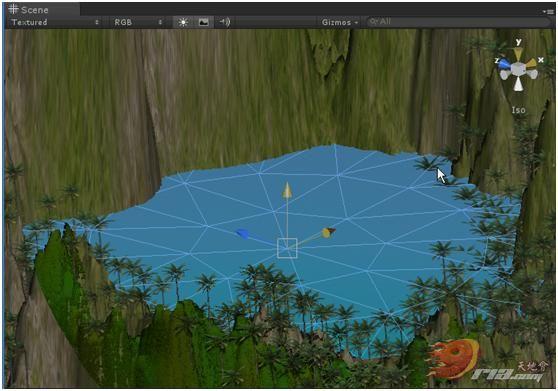
Task: Click the blue Z axis cone on gizmo
Action: [504, 64]
